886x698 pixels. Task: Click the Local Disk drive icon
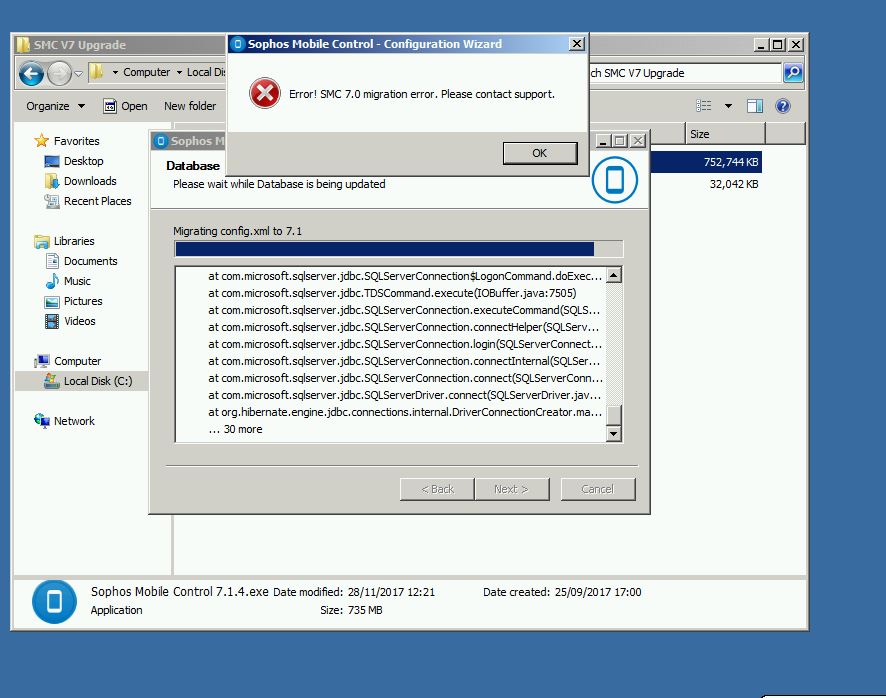coord(52,381)
